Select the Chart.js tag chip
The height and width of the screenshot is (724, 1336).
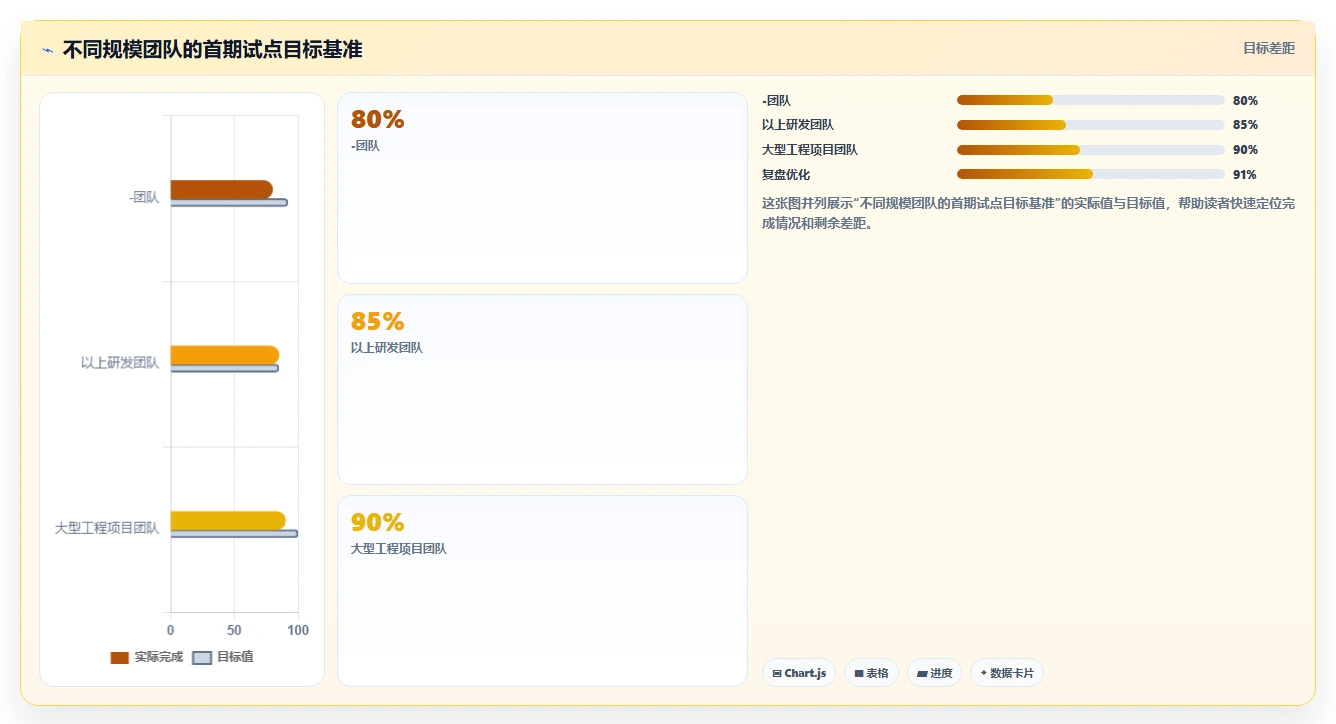pos(799,673)
